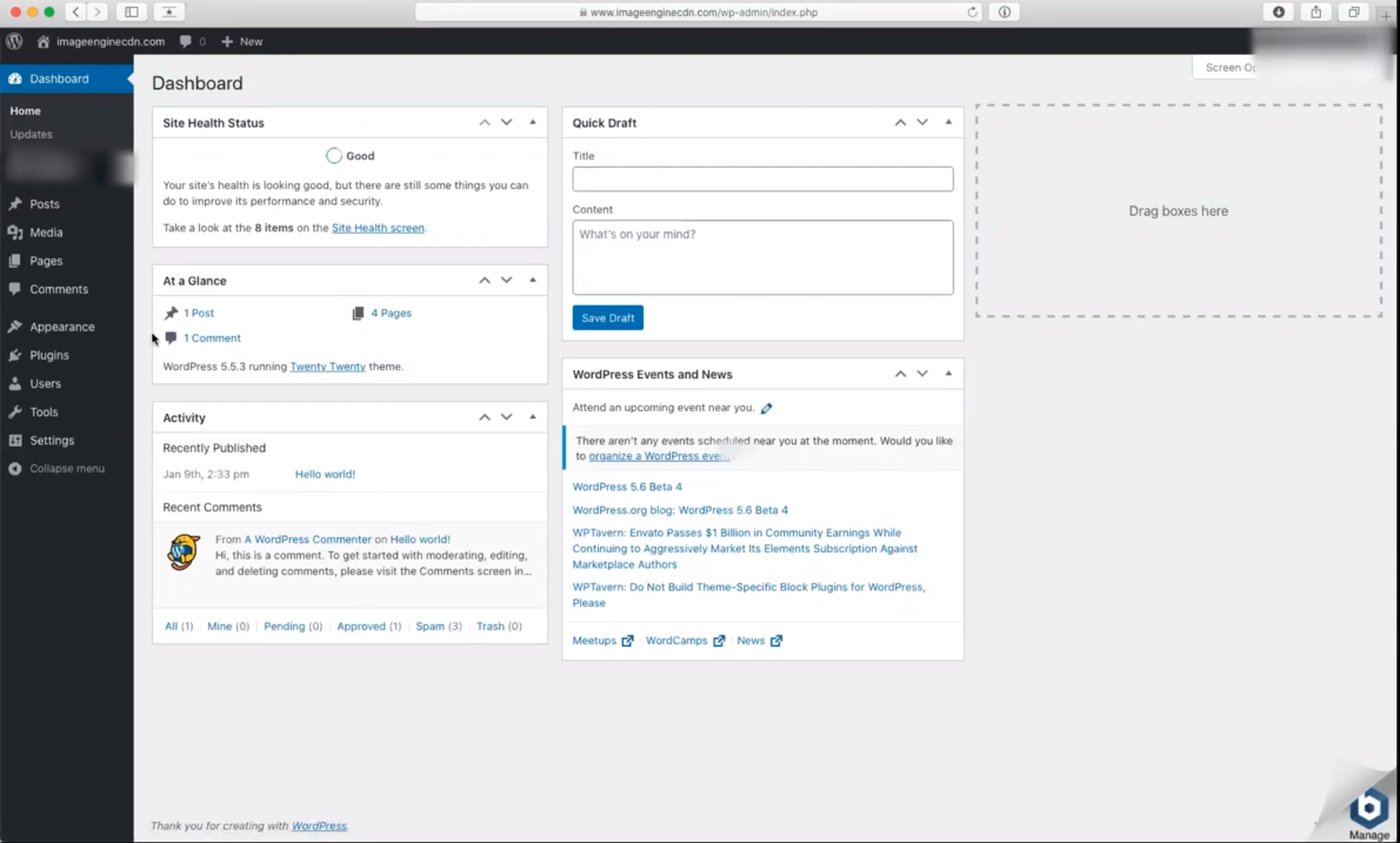The width and height of the screenshot is (1400, 843).
Task: Open the Media library icon in sidebar
Action: [x=15, y=232]
